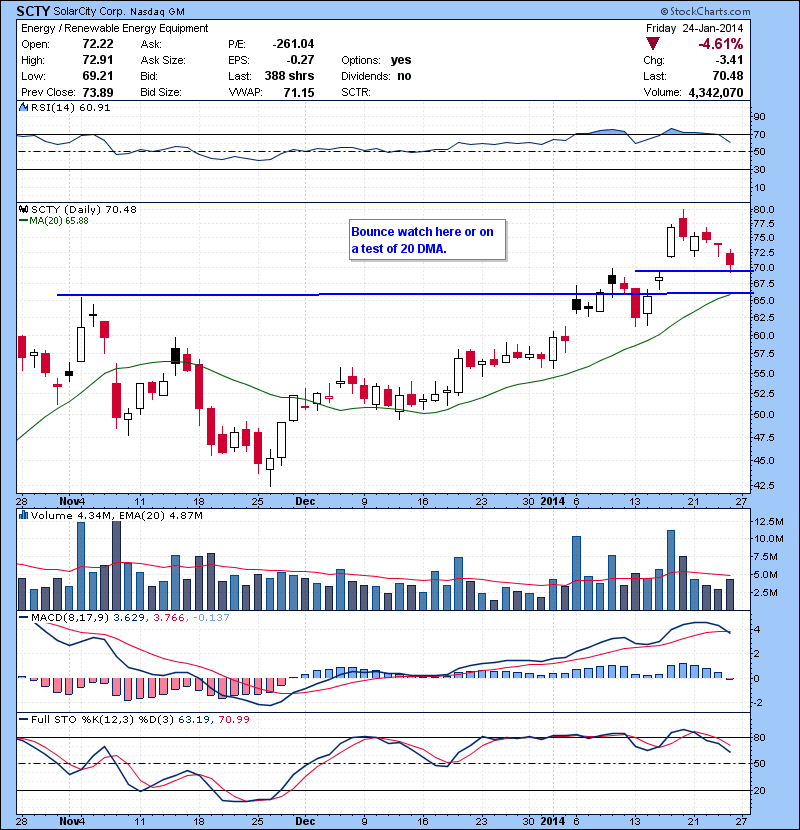Click the 80.0 price axis label
800x830 pixels.
(764, 210)
